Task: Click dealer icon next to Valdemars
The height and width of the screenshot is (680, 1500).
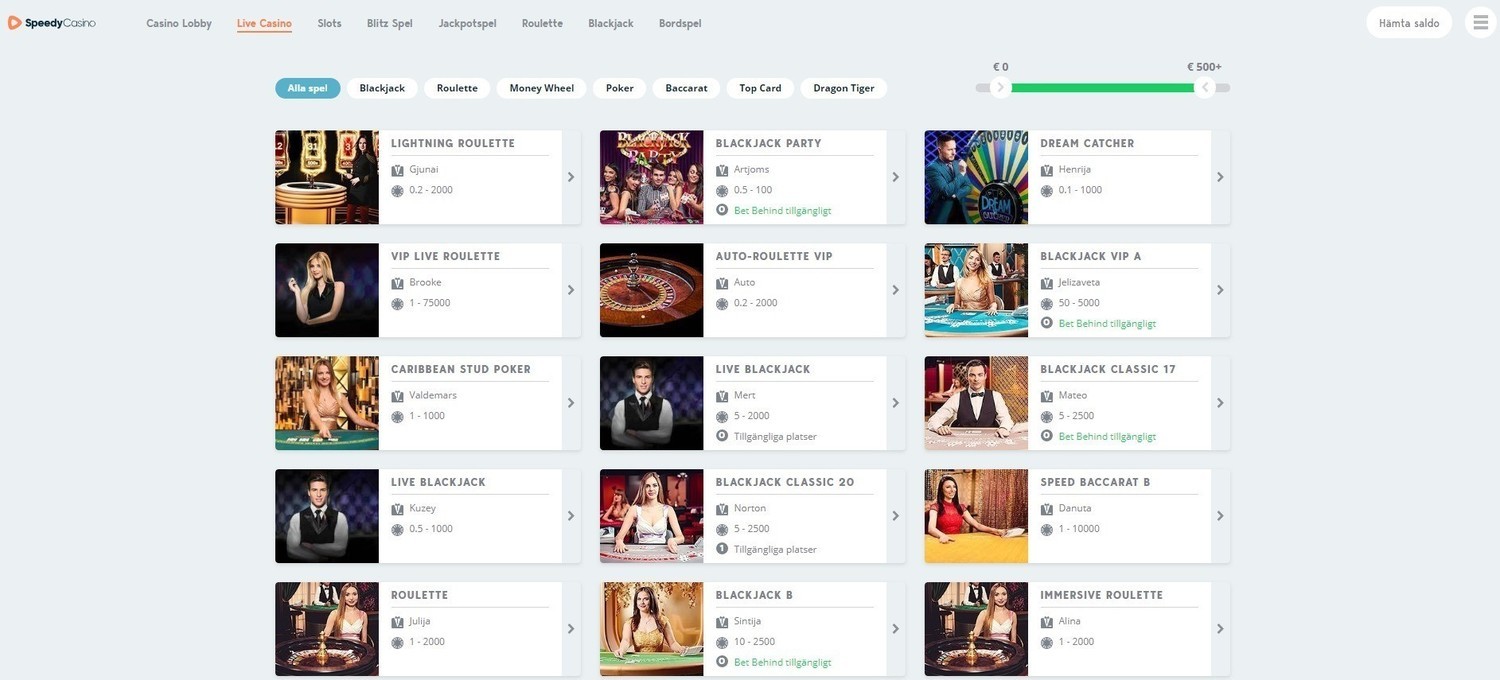Action: [397, 396]
